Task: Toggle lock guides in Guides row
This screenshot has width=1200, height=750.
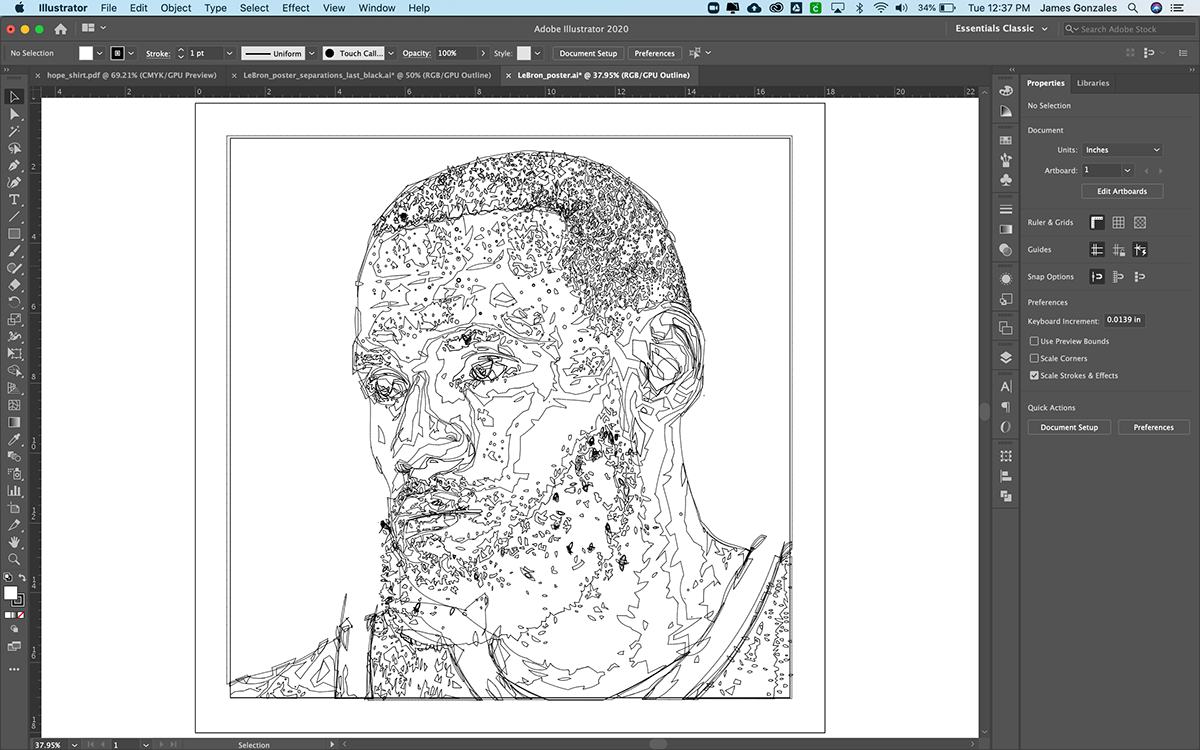Action: [x=1119, y=250]
